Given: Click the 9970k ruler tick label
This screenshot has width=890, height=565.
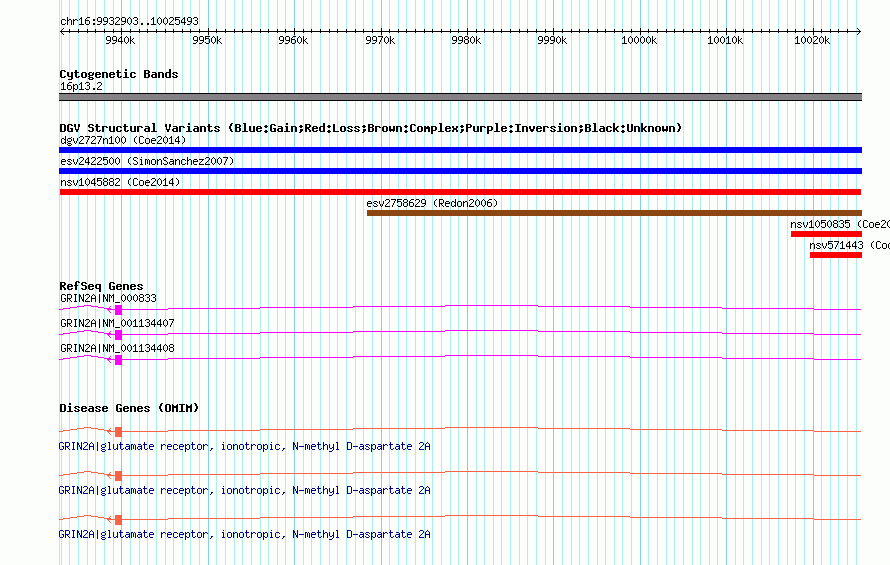Looking at the screenshot, I should pyautogui.click(x=380, y=40).
